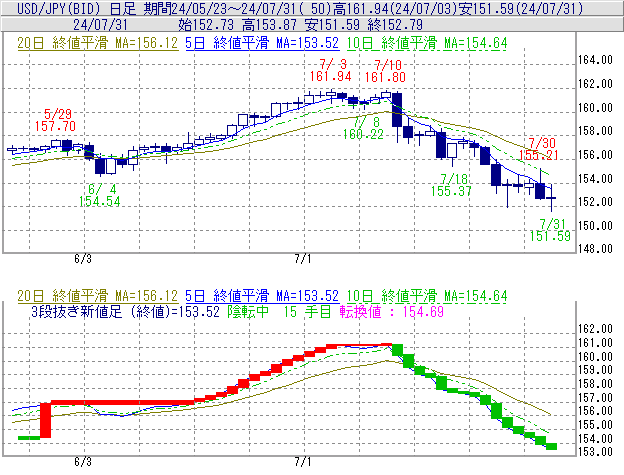
Task: Click the latest 7/31 candlestick in upper chart
Action: tap(551, 198)
